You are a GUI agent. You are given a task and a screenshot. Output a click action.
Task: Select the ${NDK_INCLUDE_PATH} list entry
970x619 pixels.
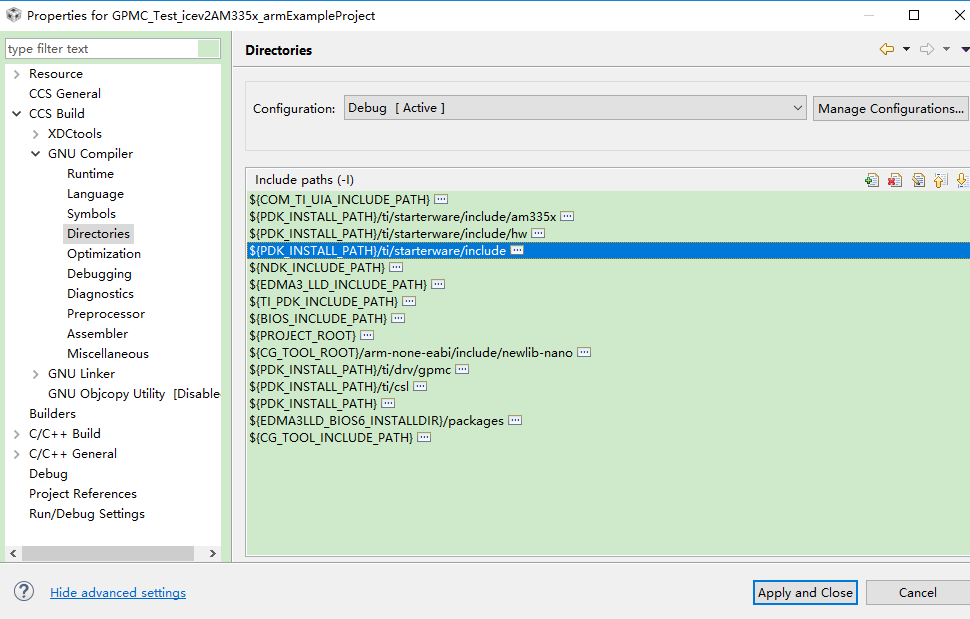click(x=607, y=267)
